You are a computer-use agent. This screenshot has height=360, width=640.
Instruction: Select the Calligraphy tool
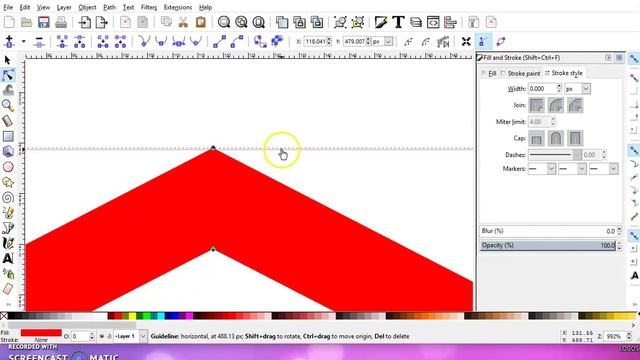[8, 243]
